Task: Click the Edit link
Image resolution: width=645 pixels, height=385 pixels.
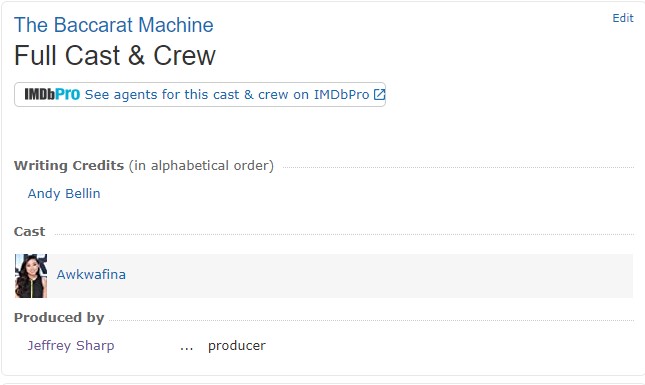Action: point(623,18)
